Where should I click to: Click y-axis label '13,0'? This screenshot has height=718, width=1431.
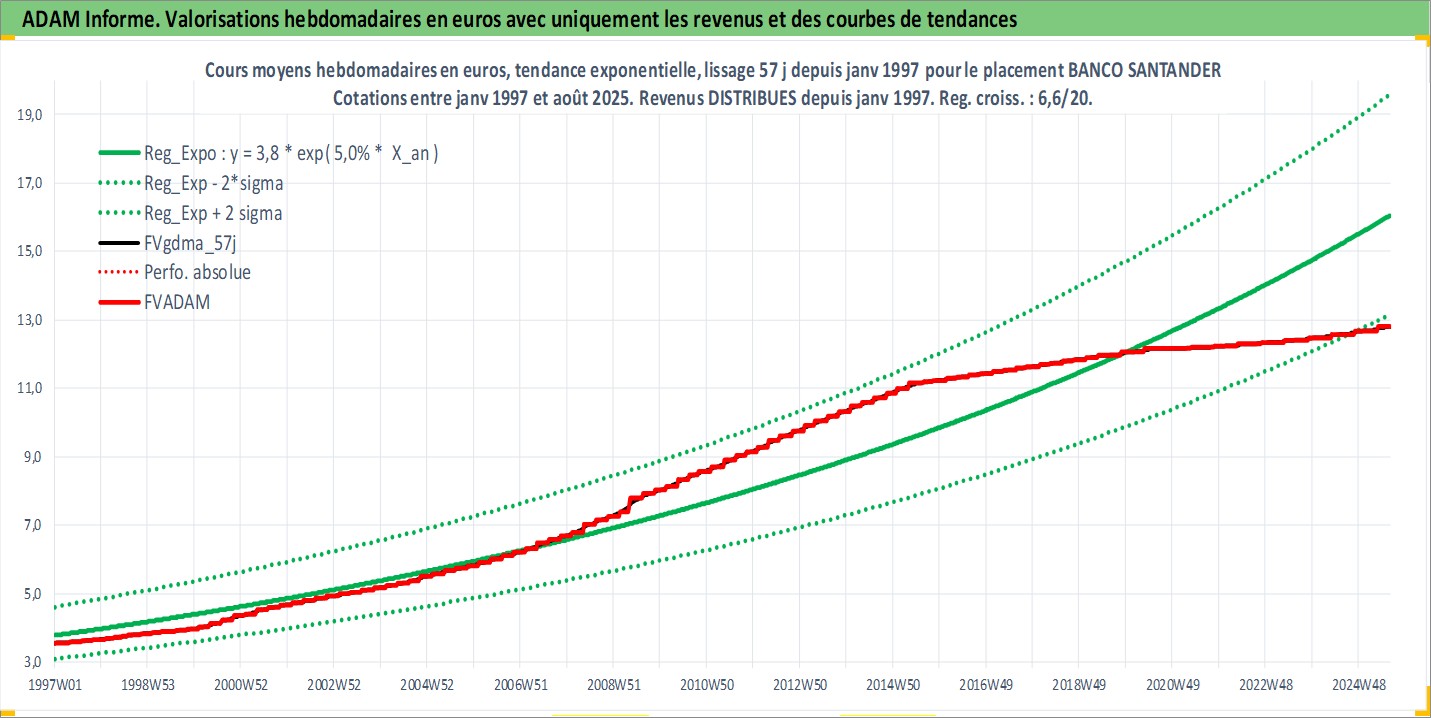[29, 320]
